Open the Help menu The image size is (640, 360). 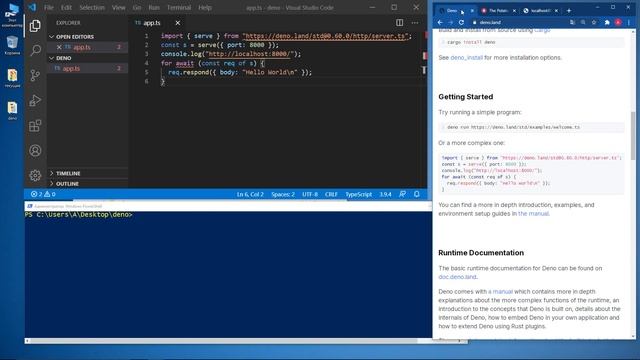(205, 7)
